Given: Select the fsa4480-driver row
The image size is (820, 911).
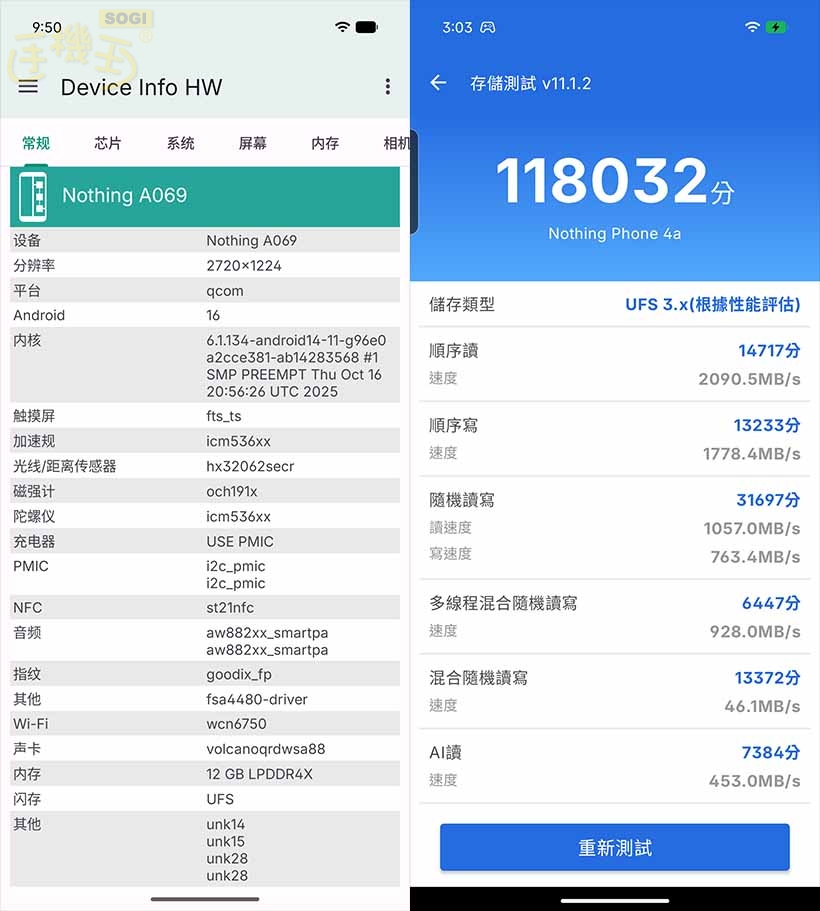Looking at the screenshot, I should [x=205, y=699].
